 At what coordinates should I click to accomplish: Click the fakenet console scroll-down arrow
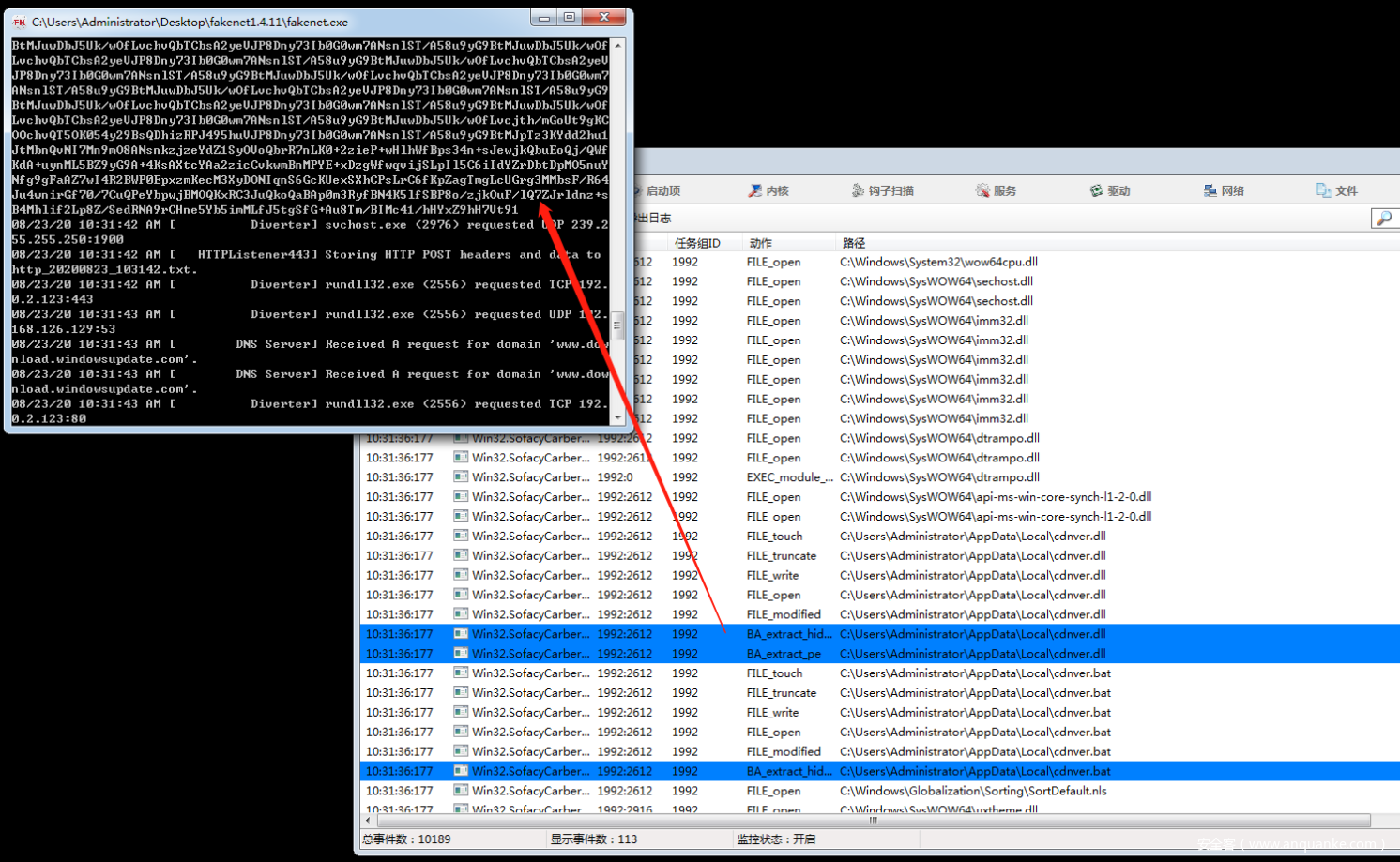616,418
